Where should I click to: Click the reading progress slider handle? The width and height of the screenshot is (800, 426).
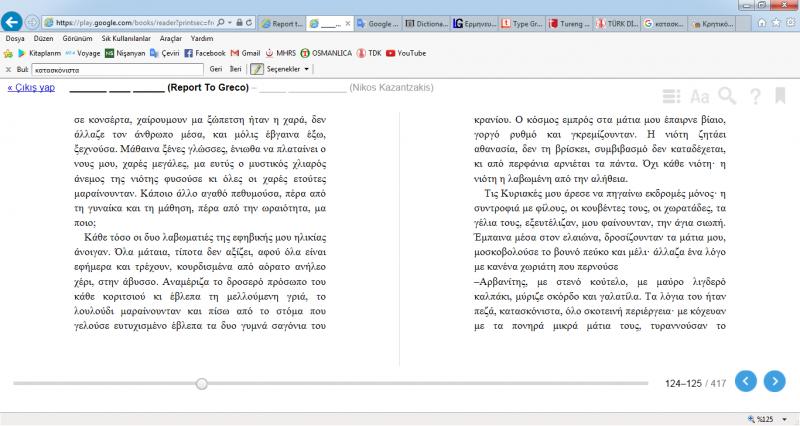click(x=202, y=384)
